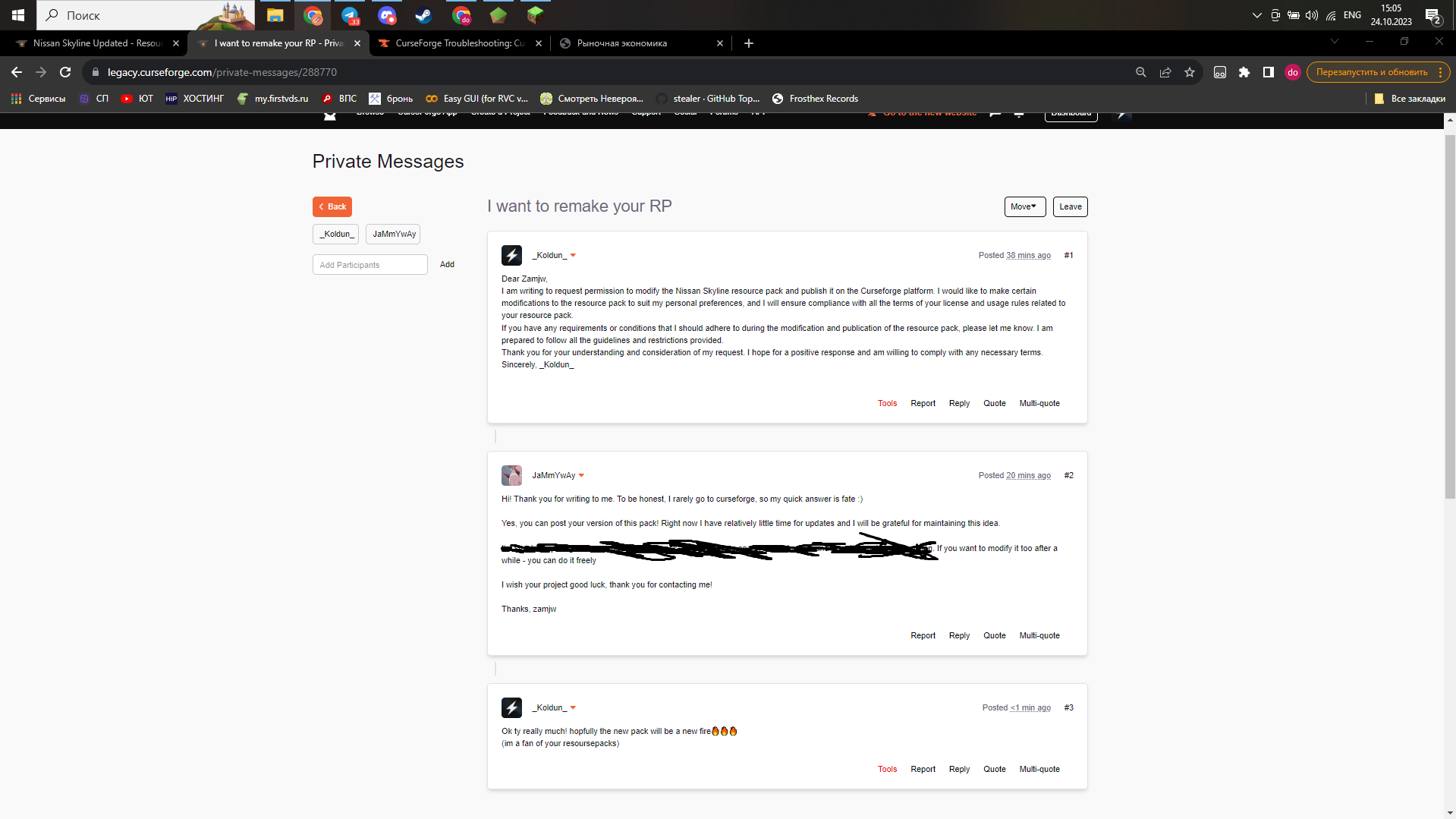
Task: Open JaMmYwAy avatar in post #2
Action: click(511, 475)
